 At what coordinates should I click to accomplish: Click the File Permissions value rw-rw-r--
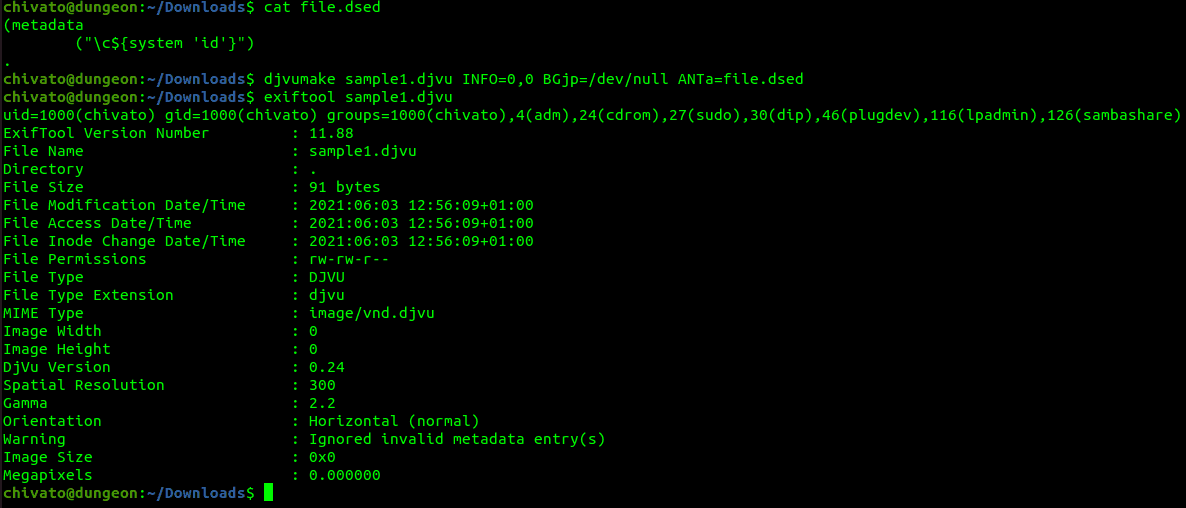(349, 259)
